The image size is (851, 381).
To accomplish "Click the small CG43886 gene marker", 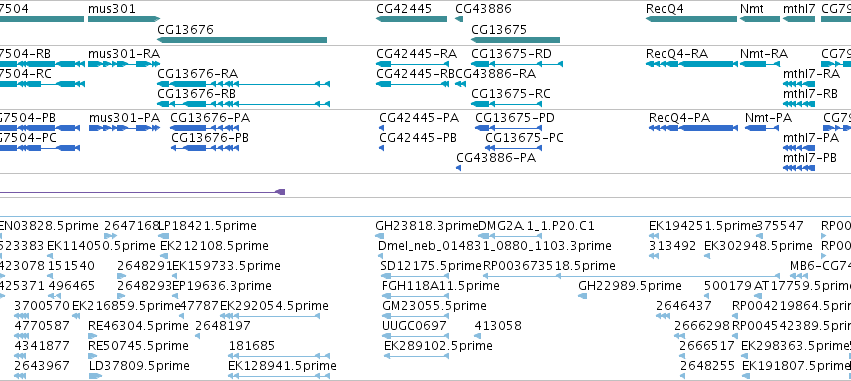I will [459, 19].
